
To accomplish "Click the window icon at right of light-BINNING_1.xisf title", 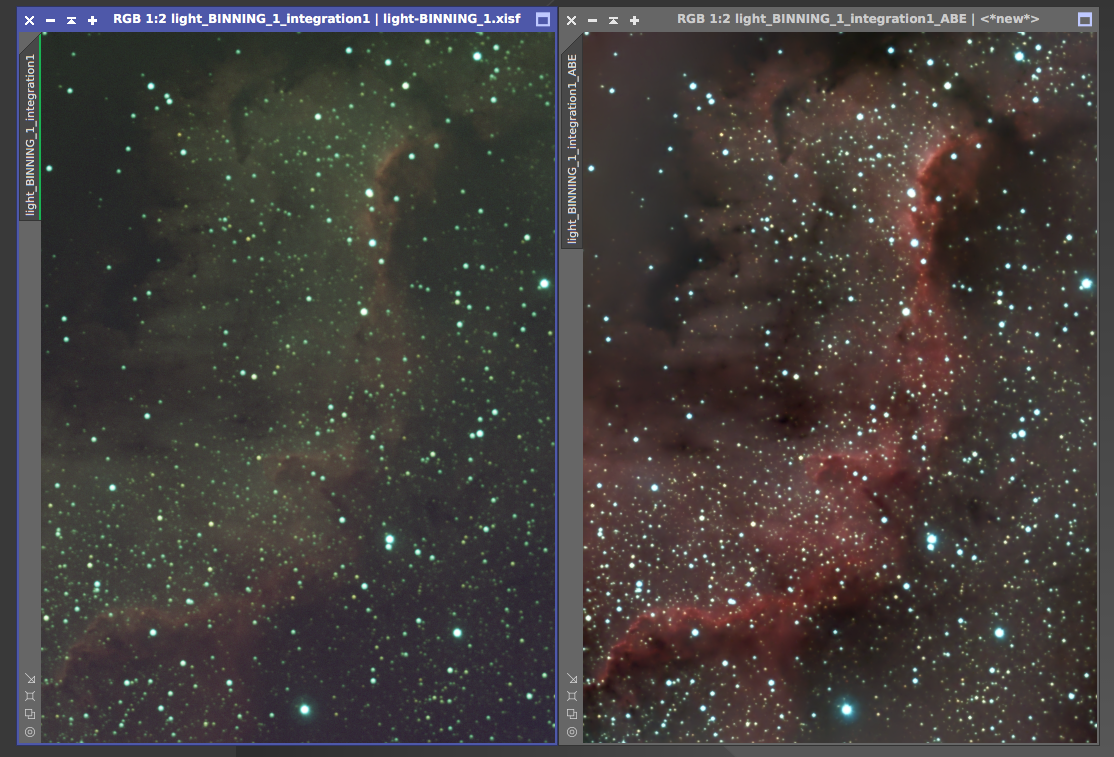I will pyautogui.click(x=542, y=20).
